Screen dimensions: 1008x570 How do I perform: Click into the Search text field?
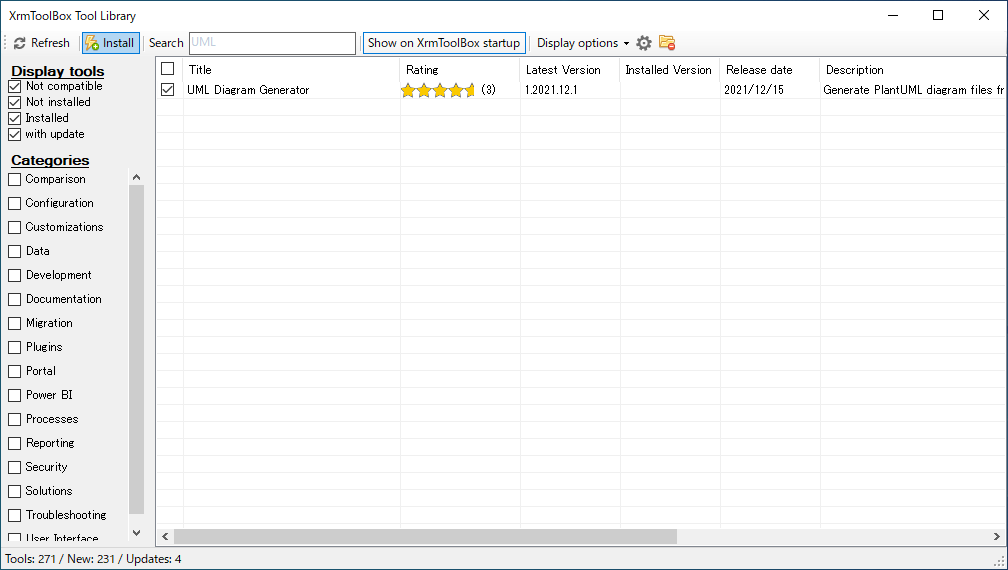click(272, 43)
